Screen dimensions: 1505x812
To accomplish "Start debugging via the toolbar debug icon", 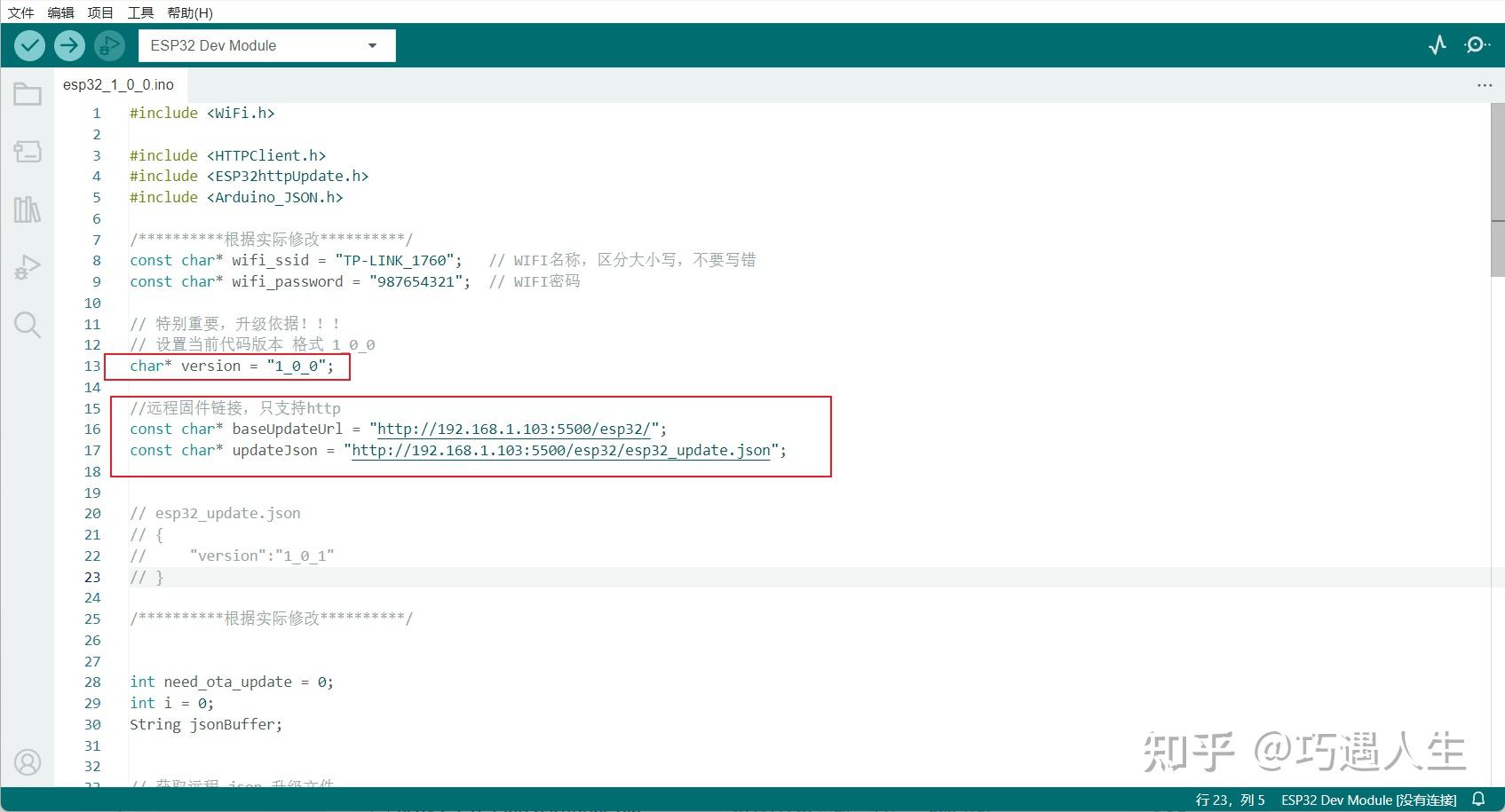I will pyautogui.click(x=109, y=45).
